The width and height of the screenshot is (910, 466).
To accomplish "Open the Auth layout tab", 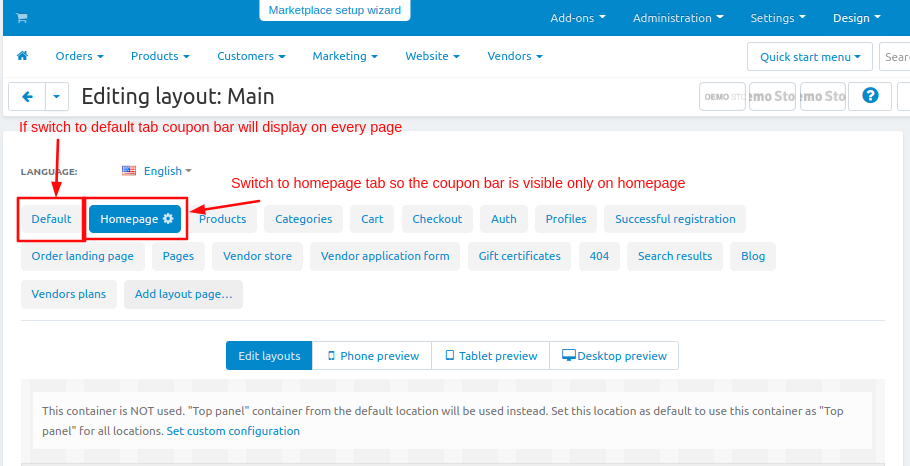I will coord(504,219).
